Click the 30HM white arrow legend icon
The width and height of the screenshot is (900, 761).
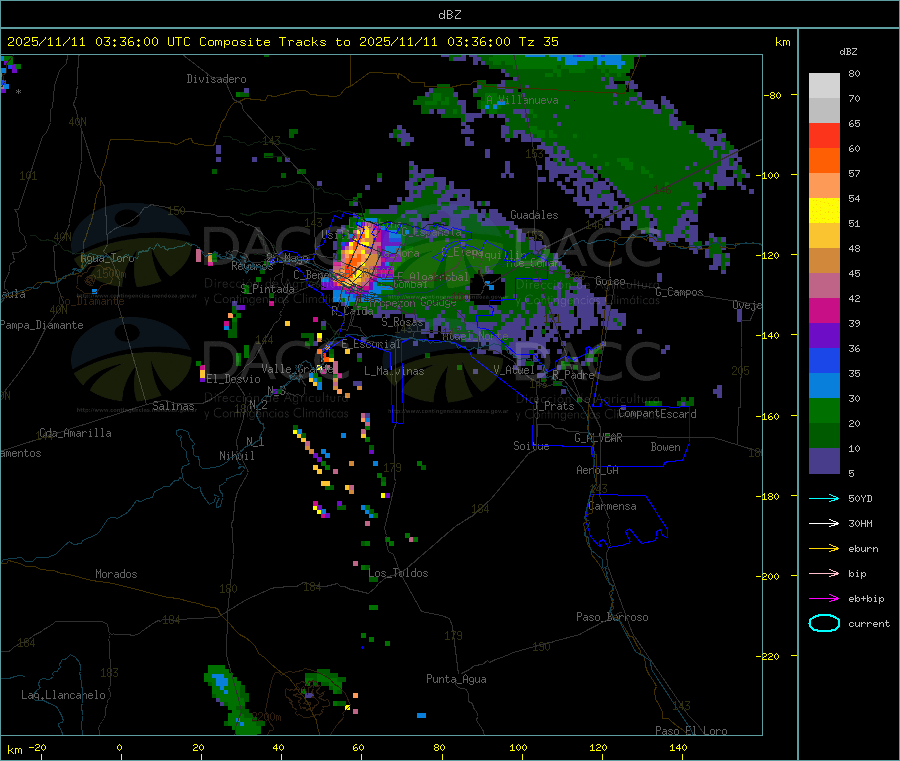(824, 523)
